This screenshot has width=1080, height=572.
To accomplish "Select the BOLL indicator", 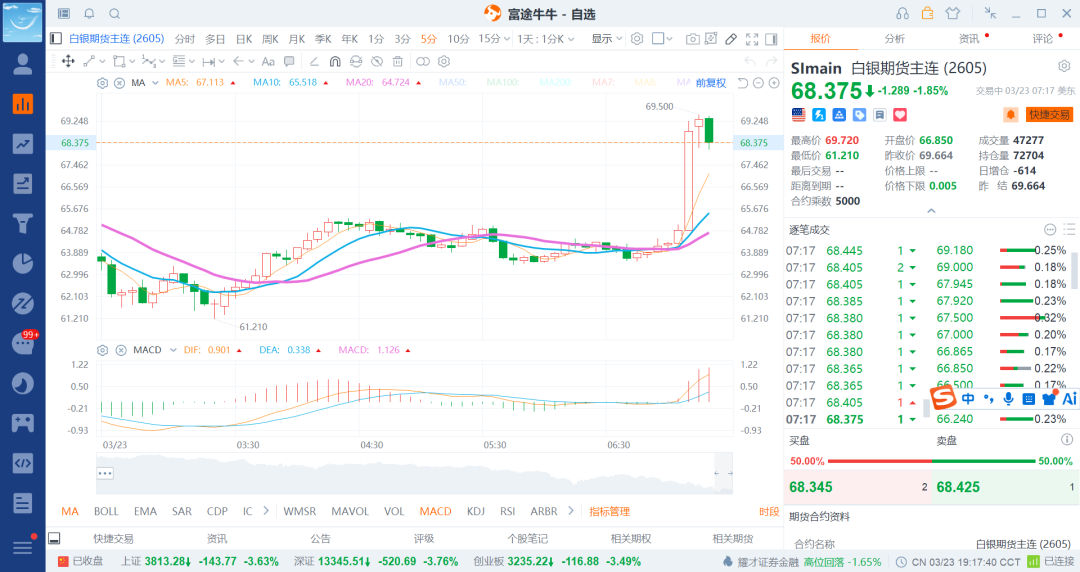I will click(x=106, y=511).
